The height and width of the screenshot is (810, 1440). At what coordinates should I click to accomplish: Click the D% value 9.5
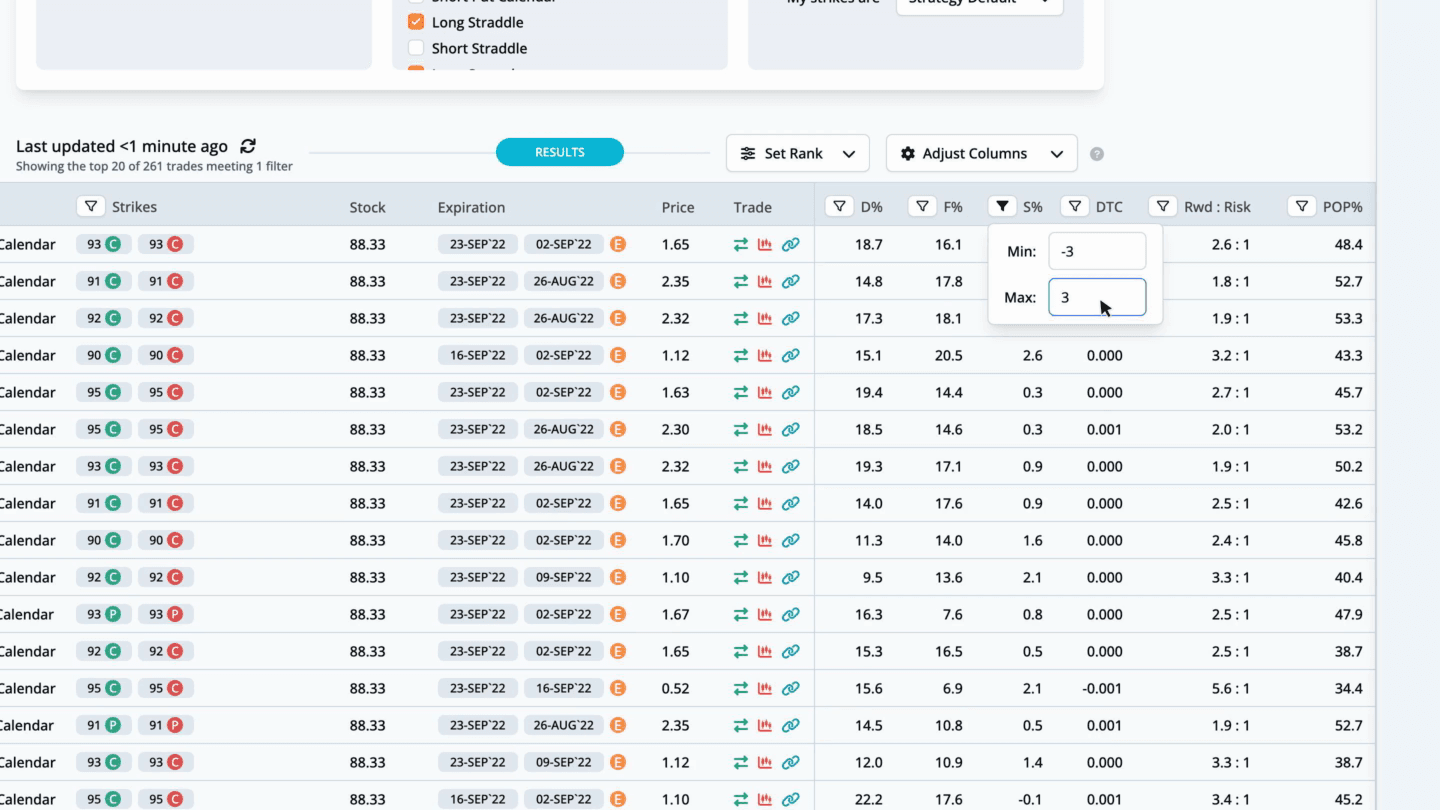pyautogui.click(x=872, y=577)
